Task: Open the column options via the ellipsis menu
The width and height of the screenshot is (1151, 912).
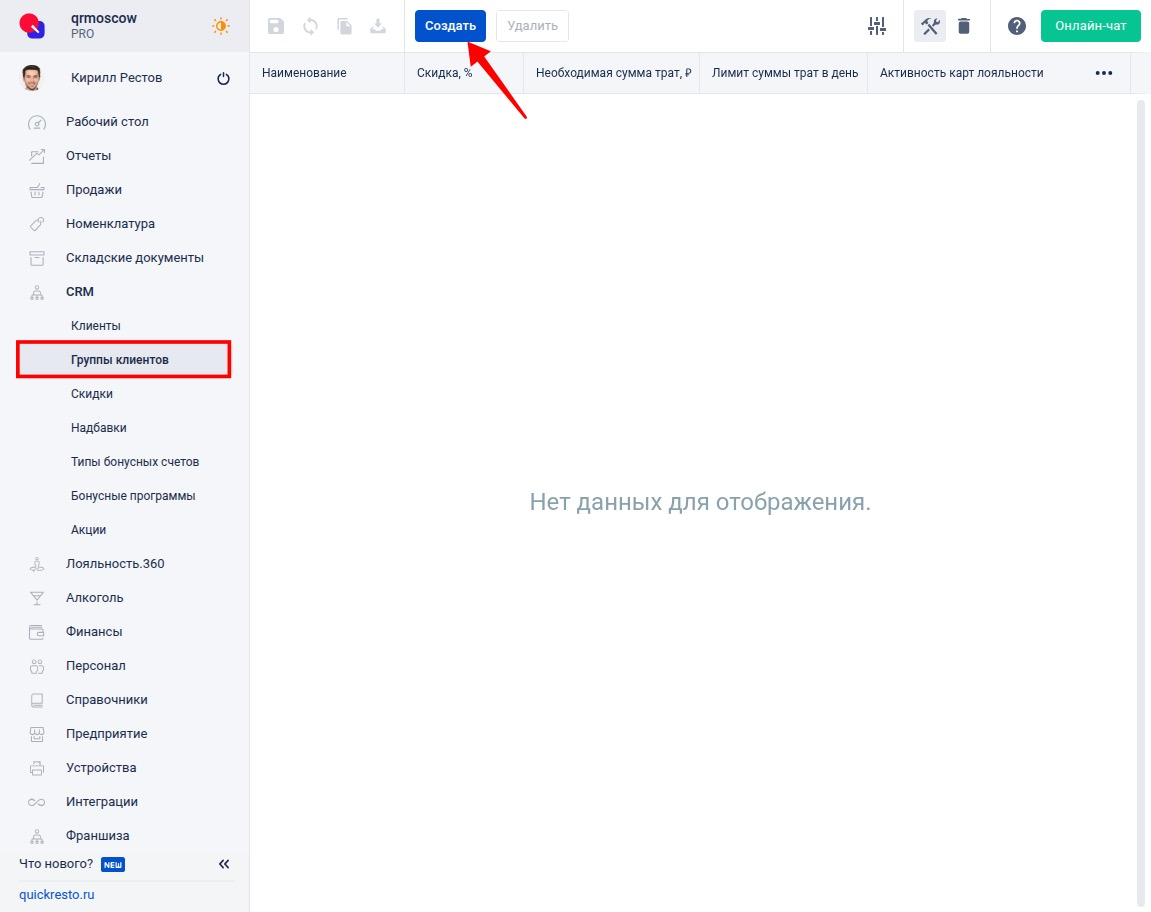Action: click(x=1104, y=72)
